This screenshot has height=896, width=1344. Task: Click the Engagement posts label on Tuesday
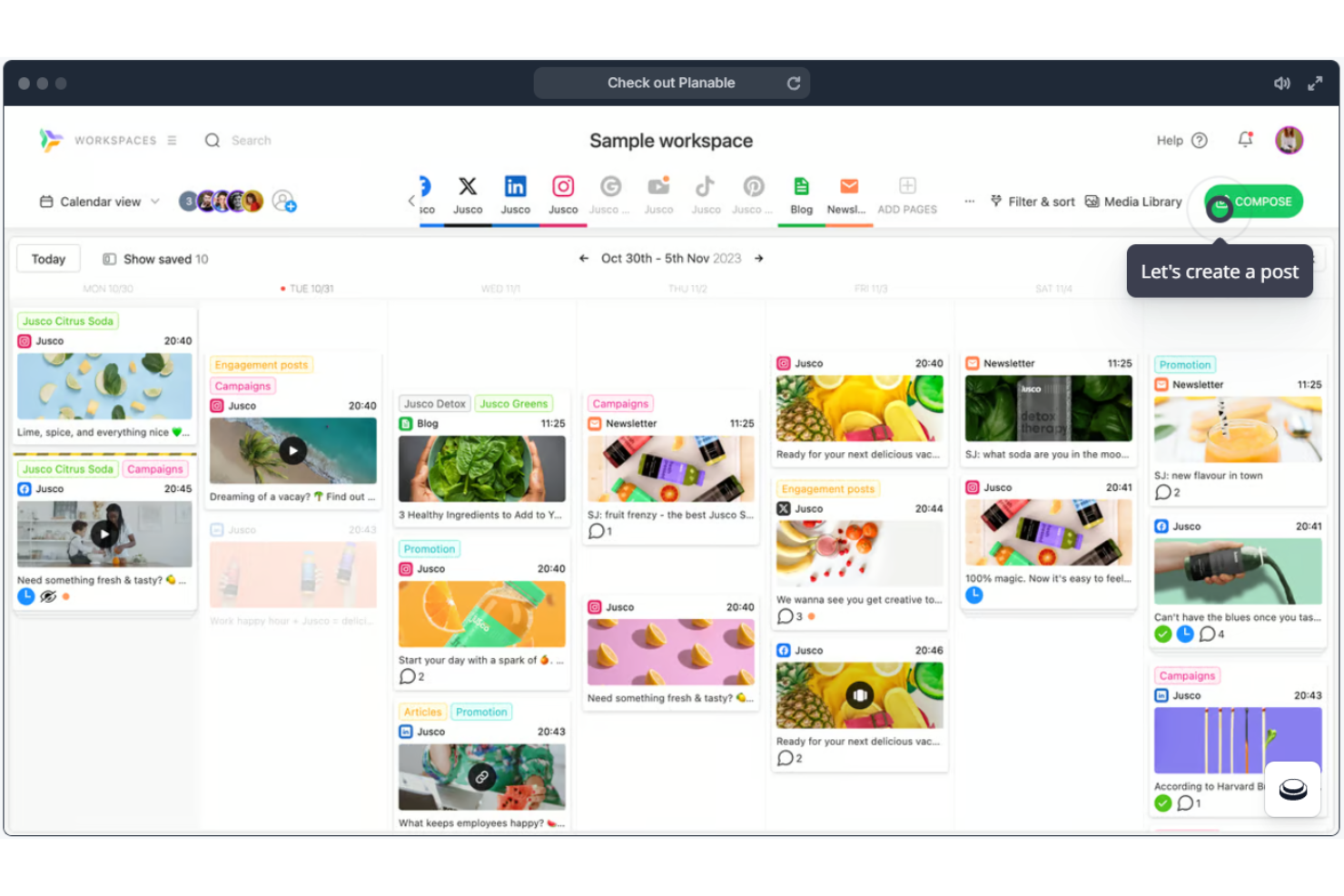pyautogui.click(x=262, y=365)
